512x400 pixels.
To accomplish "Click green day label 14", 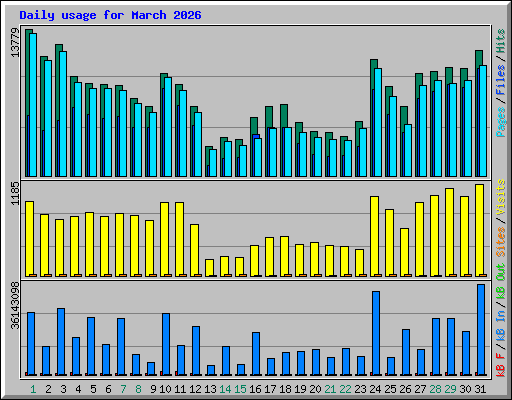I will pos(225,389).
